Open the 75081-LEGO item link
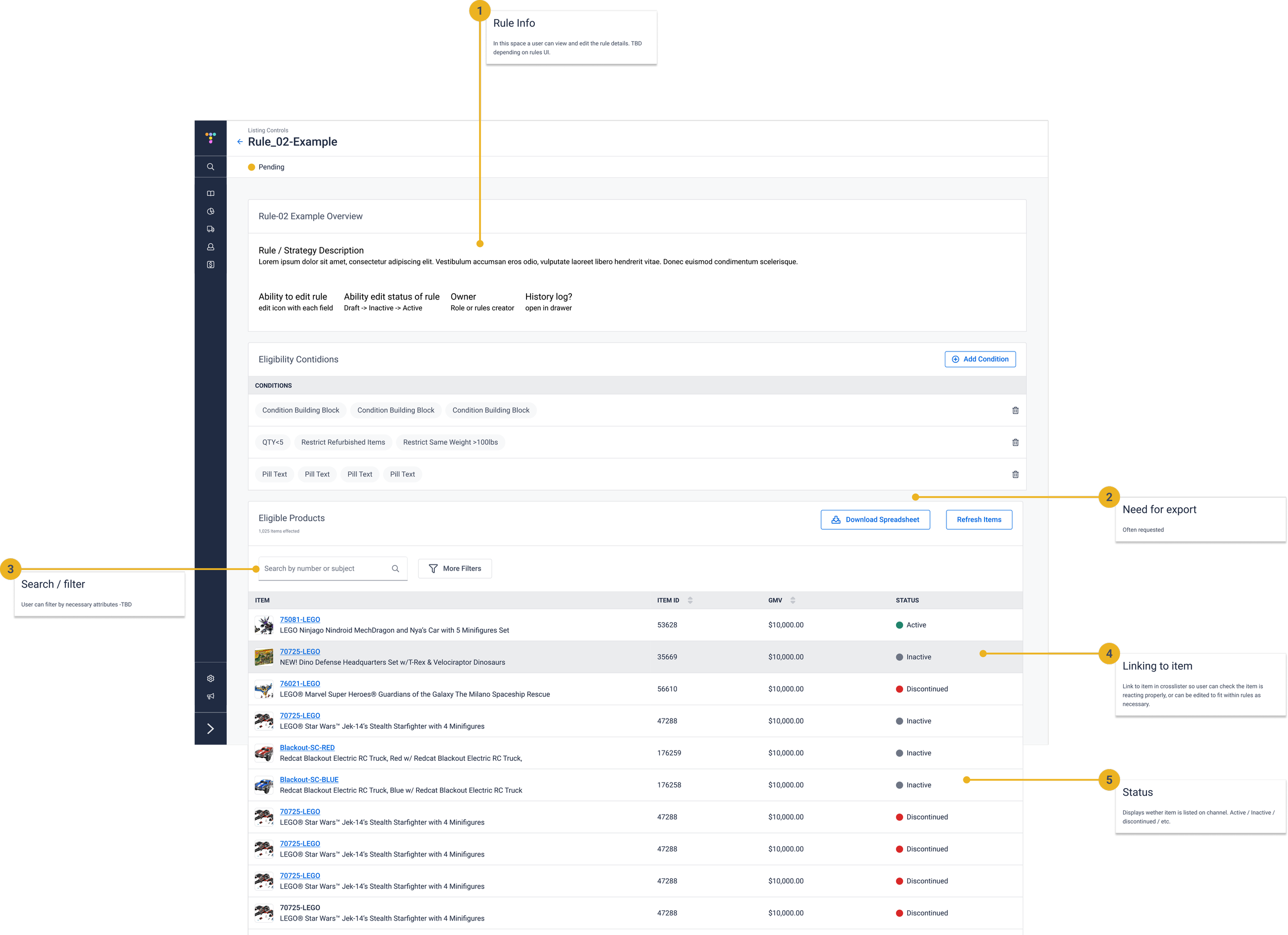Screen dimensions: 1288x935 coord(300,620)
